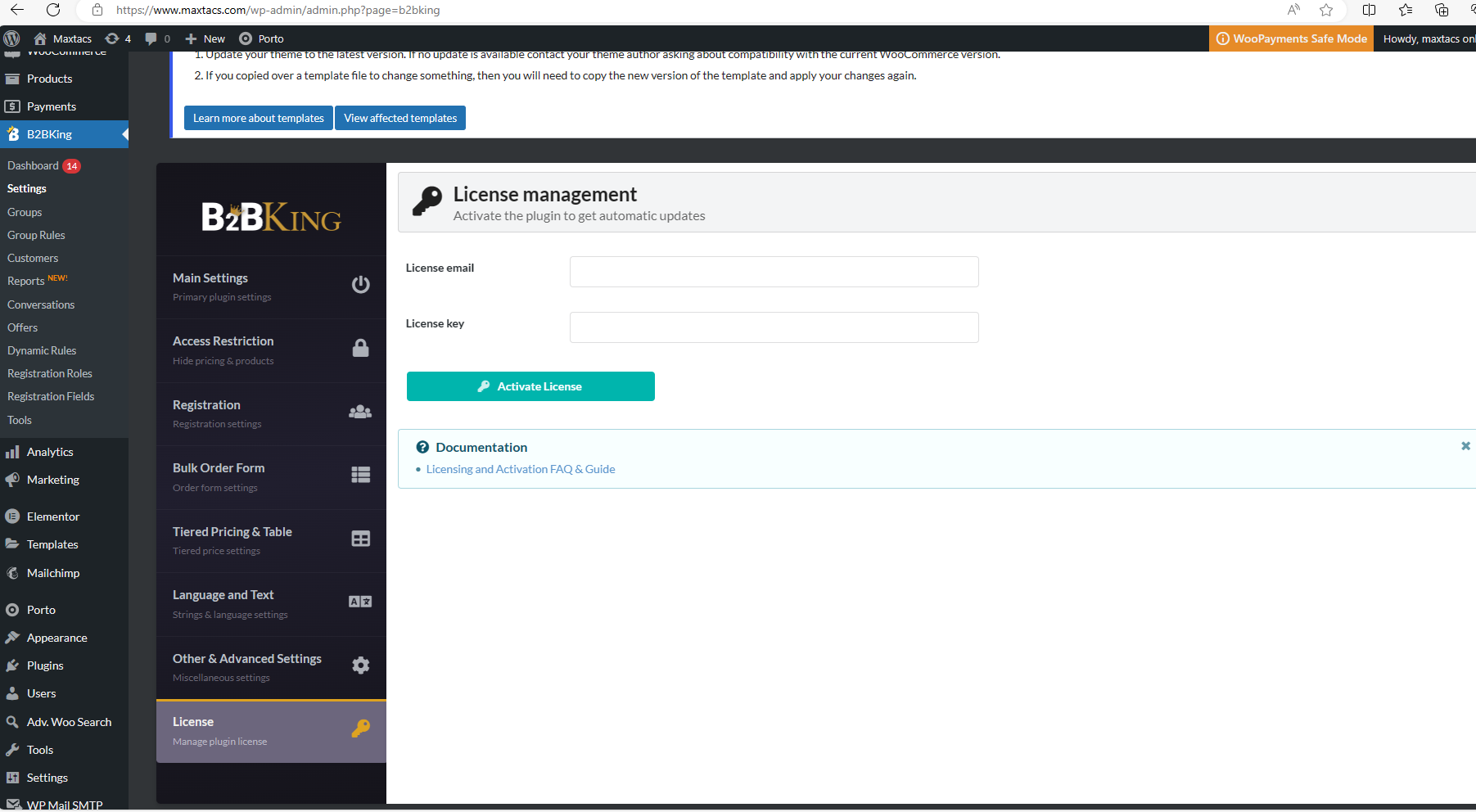Focus the License key input field
1476x812 pixels.
pyautogui.click(x=774, y=327)
